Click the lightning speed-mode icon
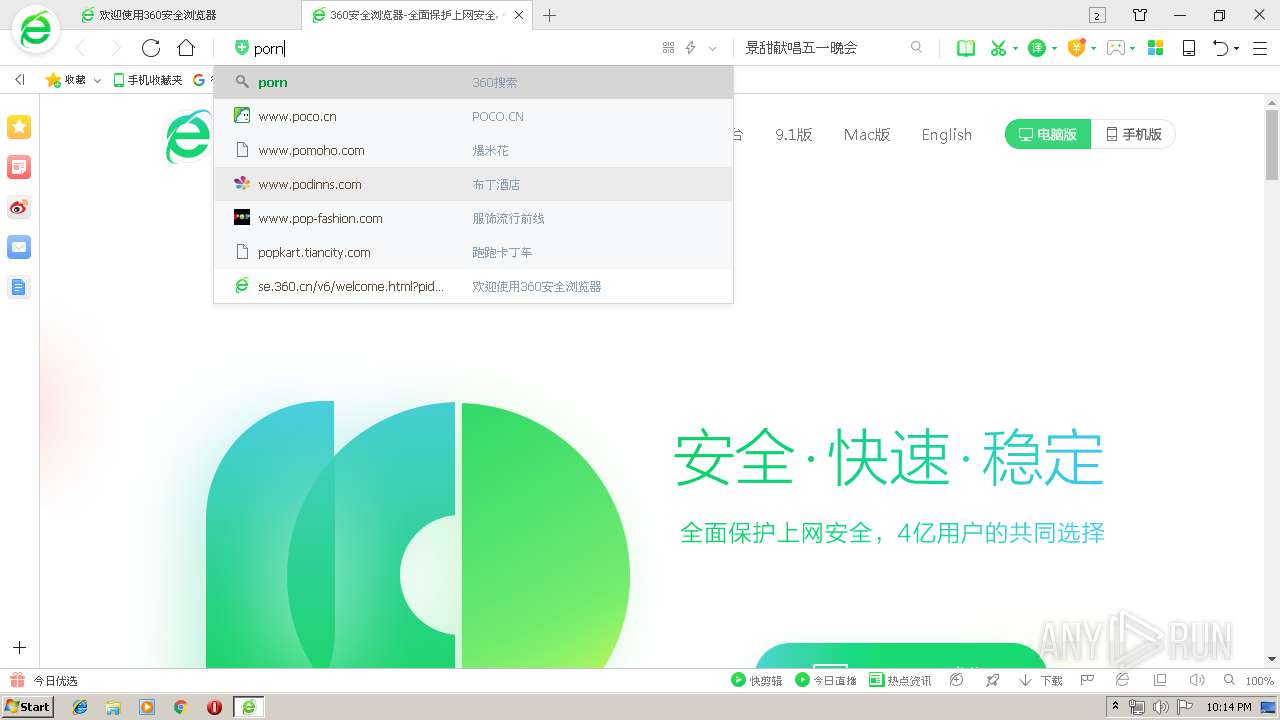1280x720 pixels. [690, 48]
